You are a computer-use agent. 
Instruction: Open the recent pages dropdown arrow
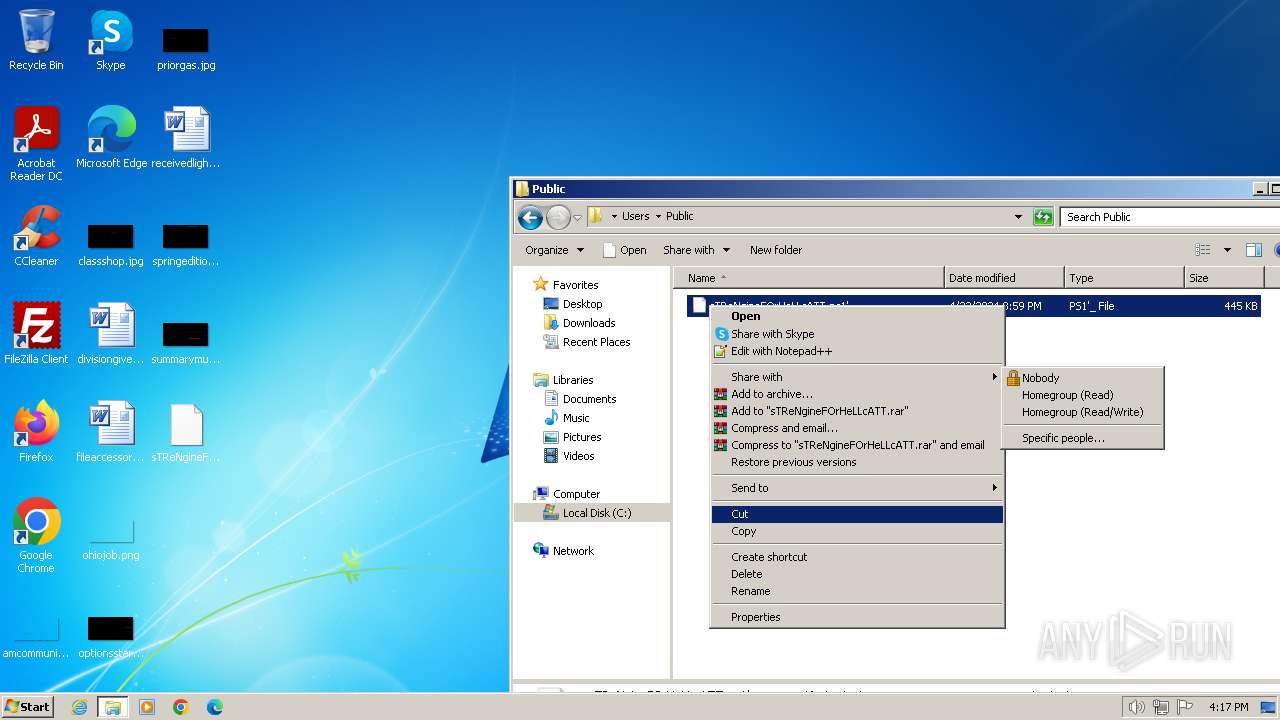pos(577,217)
